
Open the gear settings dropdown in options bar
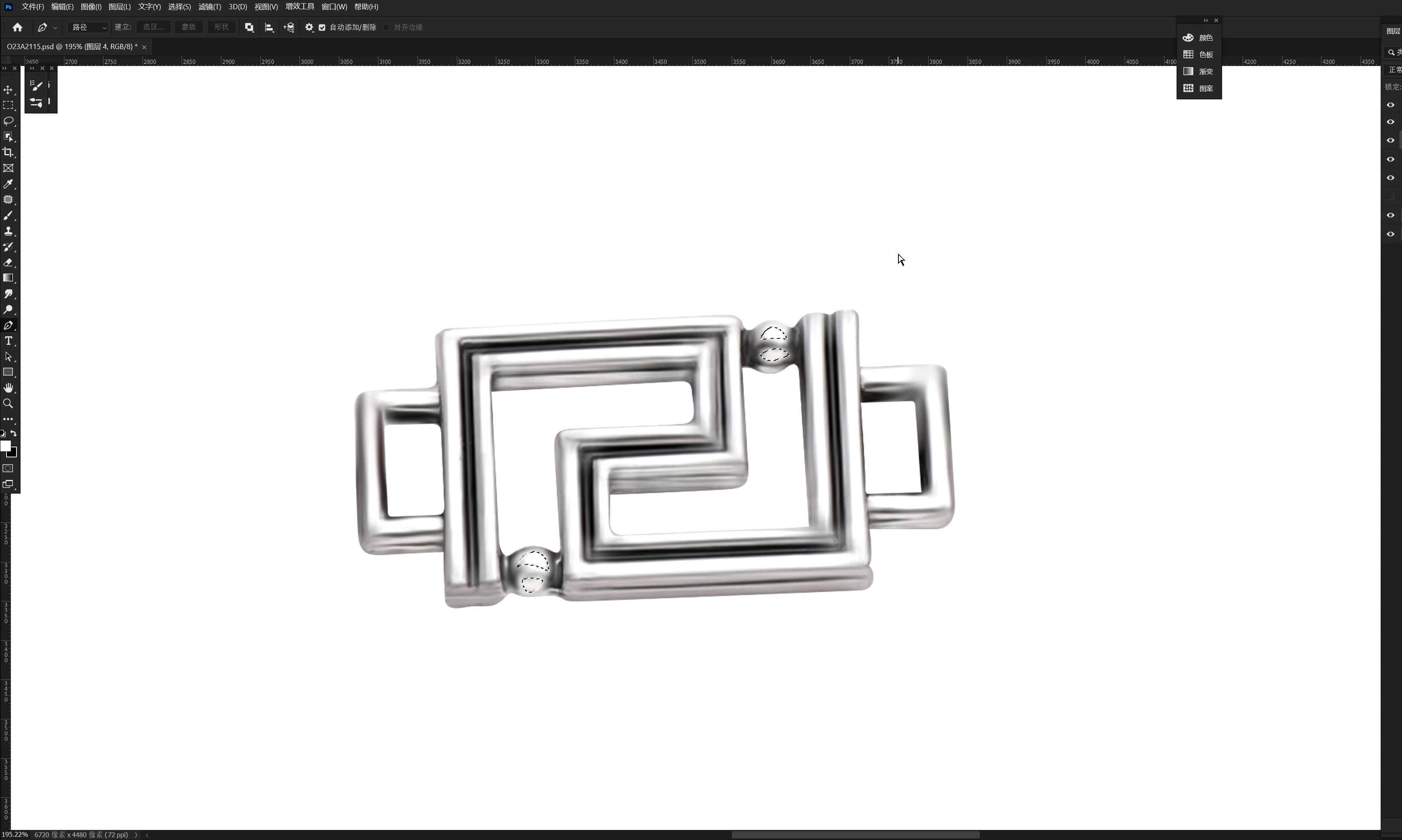(x=309, y=27)
